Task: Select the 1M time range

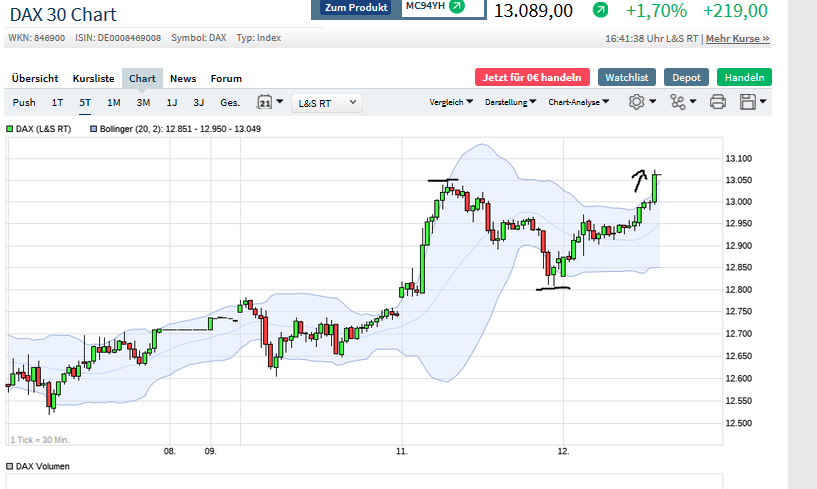Action: 114,102
